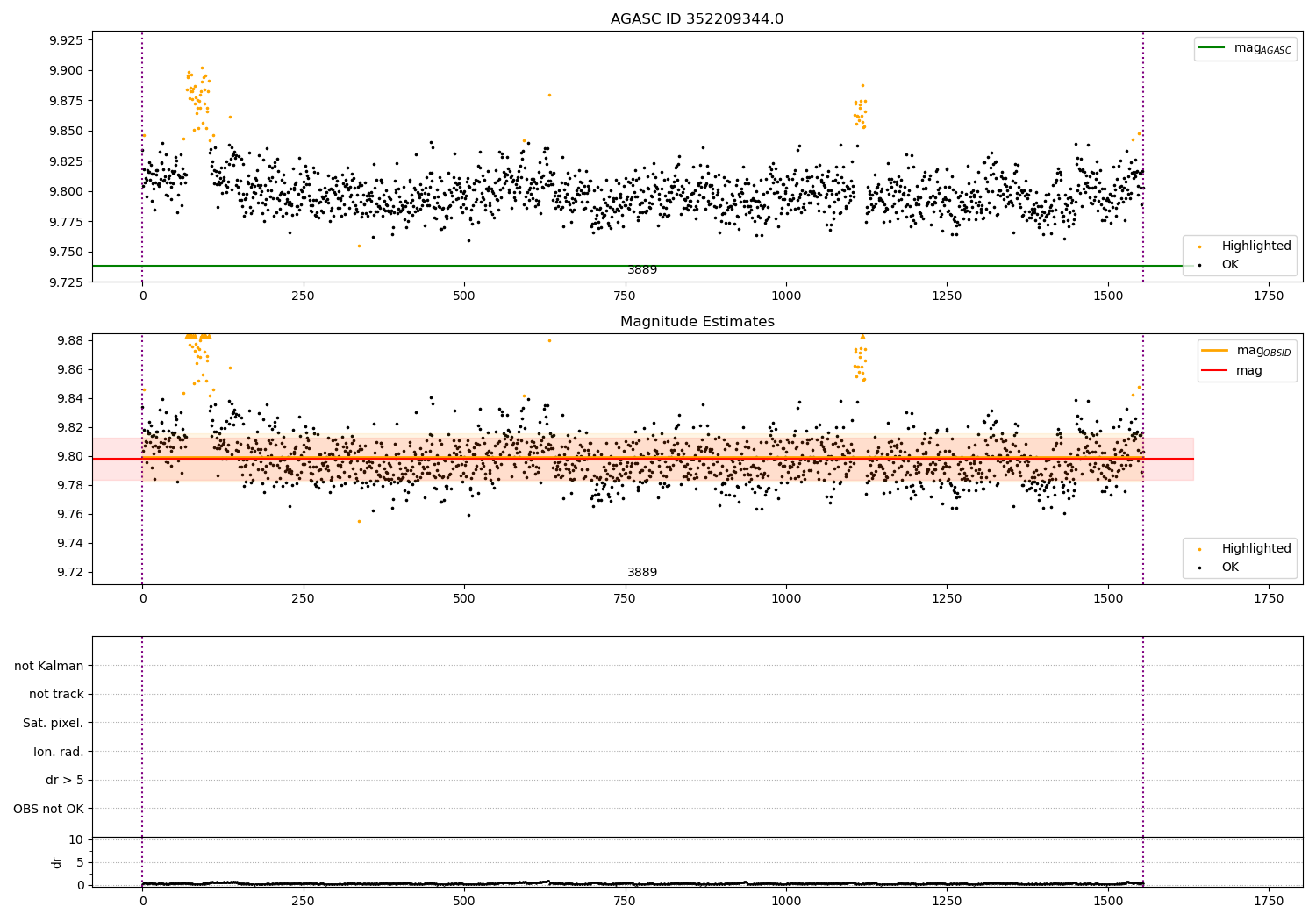Click the '9.775' y-tick of top plot
The height and width of the screenshot is (921, 1316).
point(66,222)
